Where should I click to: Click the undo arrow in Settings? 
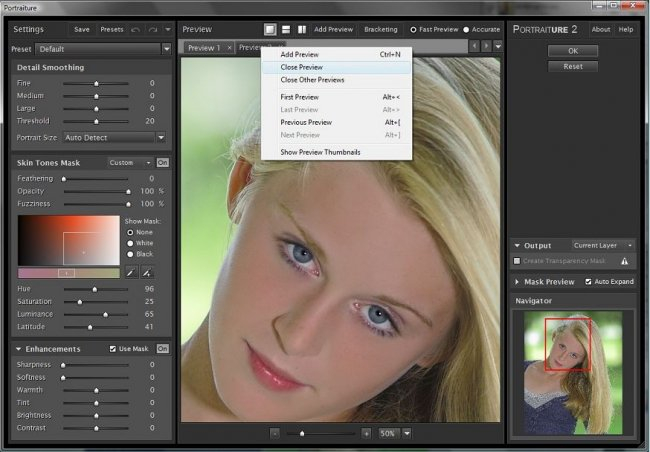click(136, 30)
